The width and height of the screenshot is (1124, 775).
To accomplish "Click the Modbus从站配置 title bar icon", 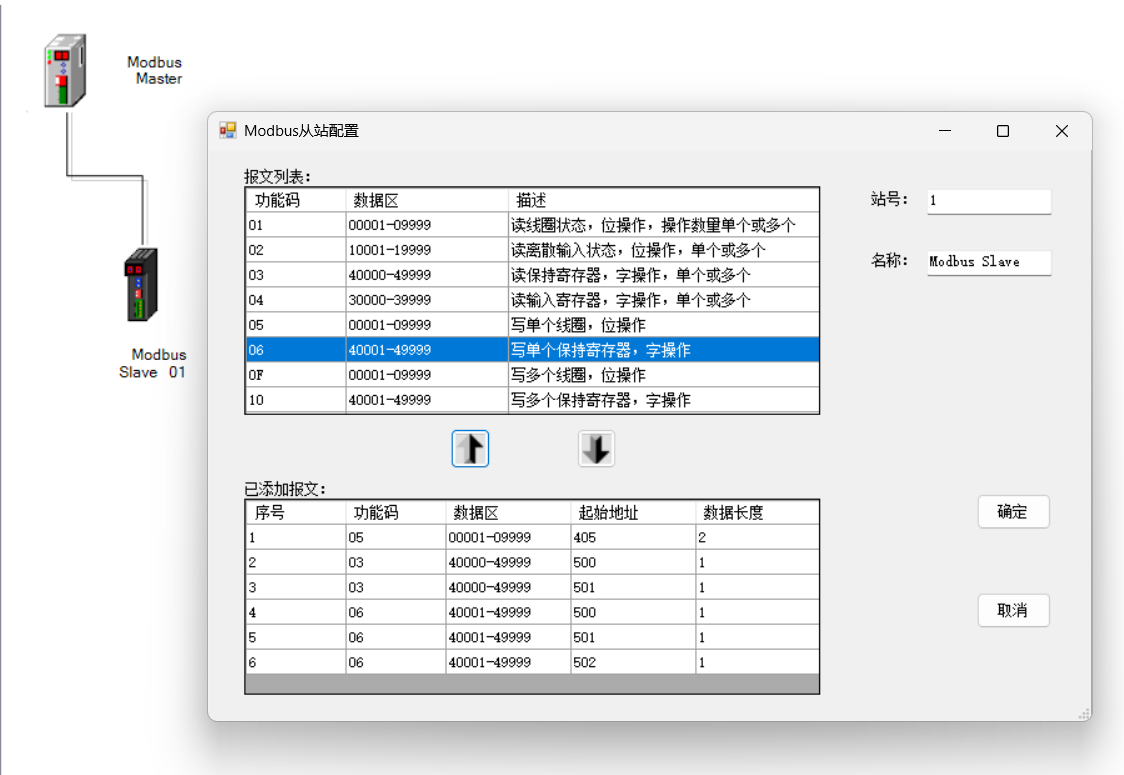I will 228,131.
